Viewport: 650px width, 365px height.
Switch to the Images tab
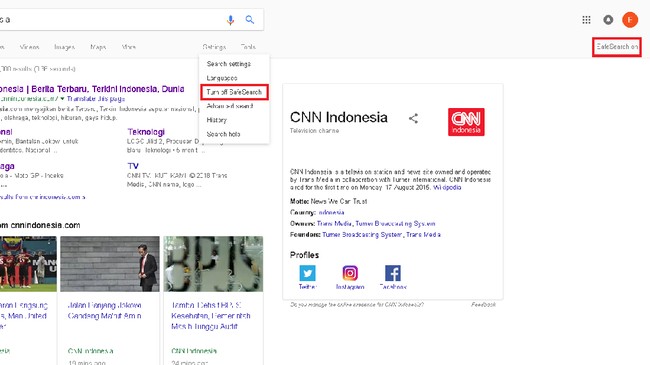tap(64, 47)
